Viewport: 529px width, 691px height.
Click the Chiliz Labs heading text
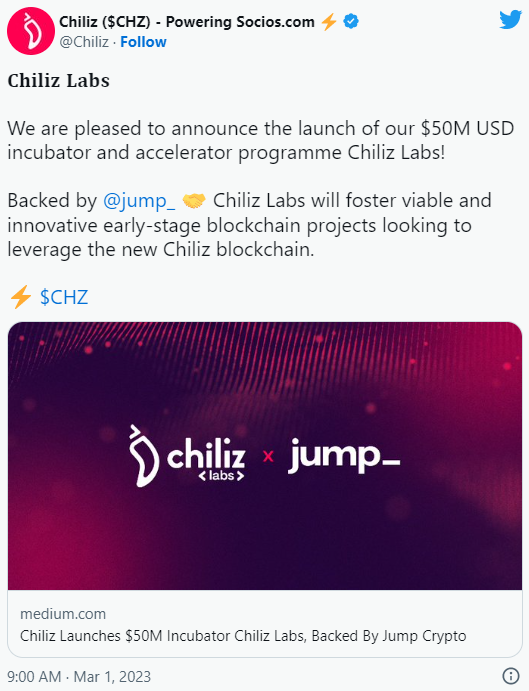click(x=59, y=81)
